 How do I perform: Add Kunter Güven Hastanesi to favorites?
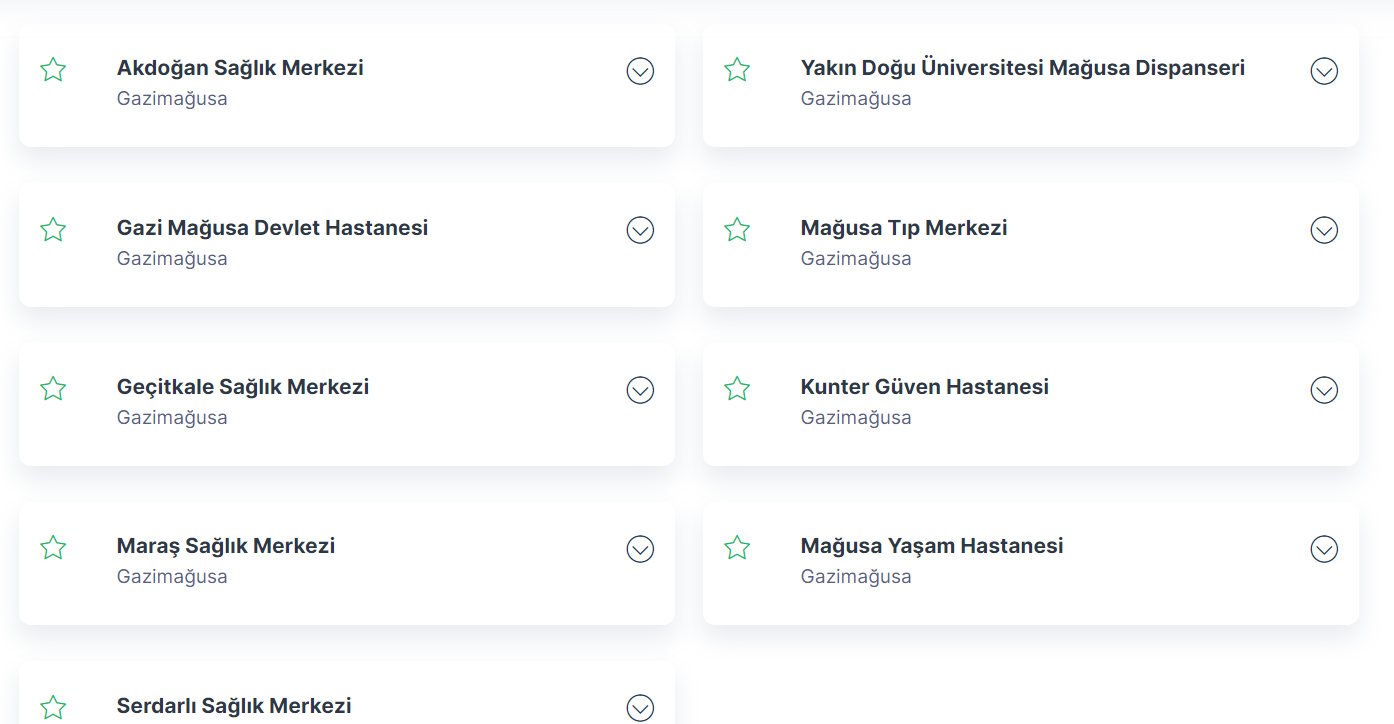(737, 389)
